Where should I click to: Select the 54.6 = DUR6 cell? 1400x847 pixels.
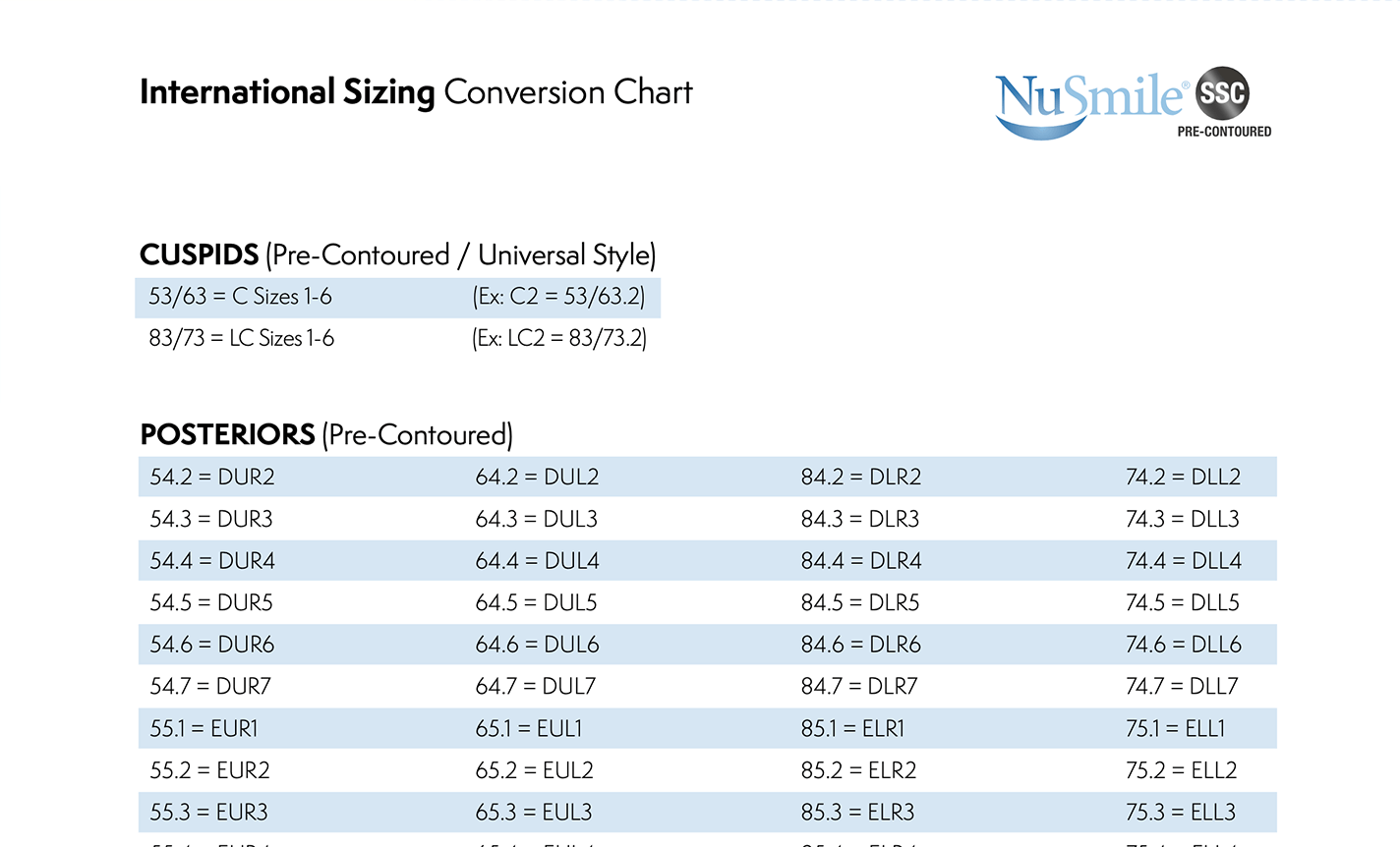coord(212,645)
